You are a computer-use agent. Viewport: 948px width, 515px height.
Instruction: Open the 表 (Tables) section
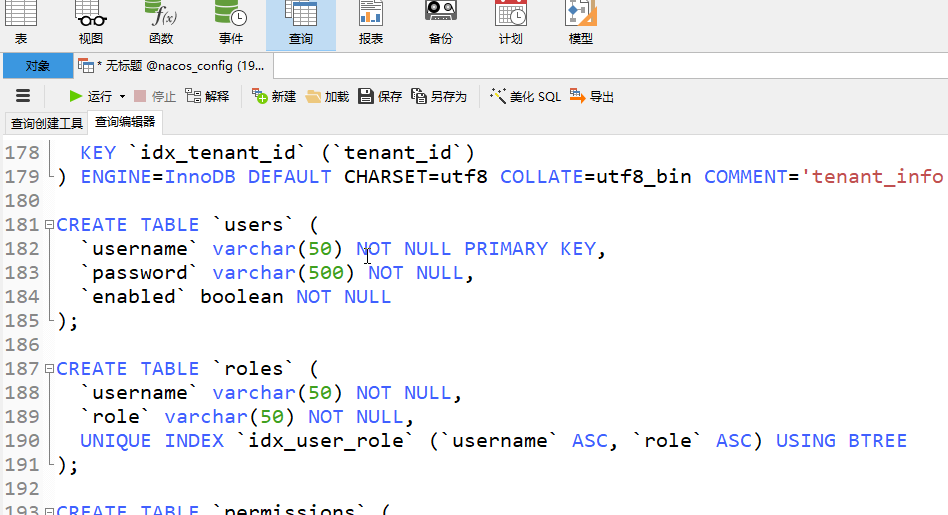21,24
